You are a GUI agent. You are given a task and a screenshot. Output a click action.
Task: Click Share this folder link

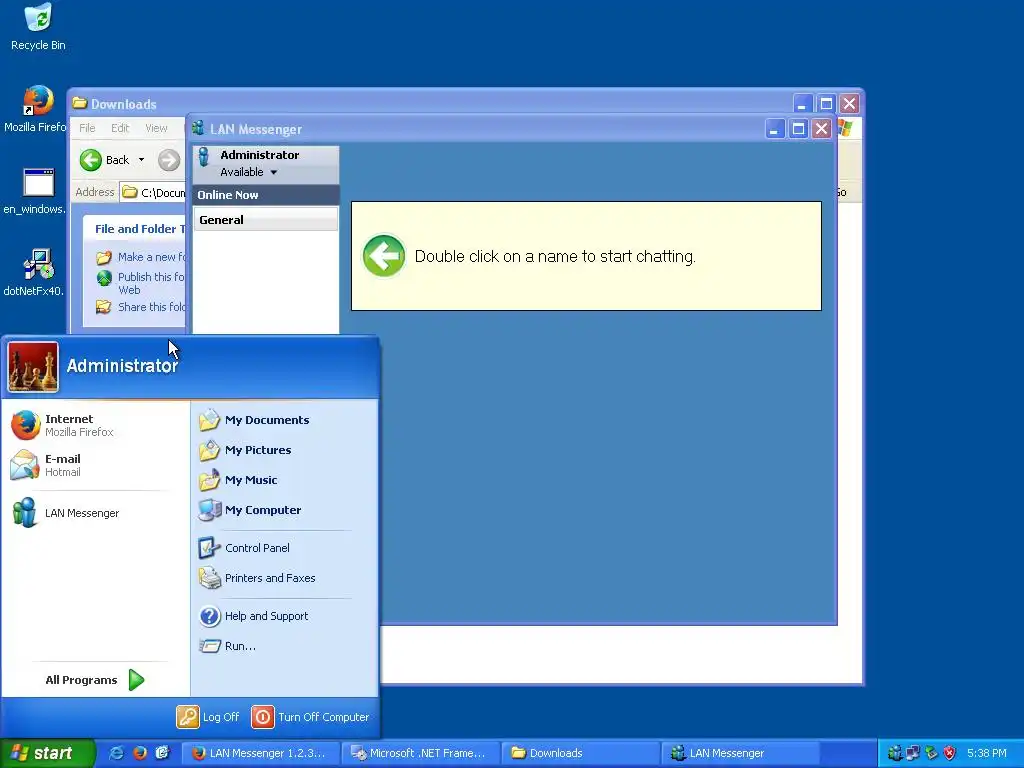pyautogui.click(x=142, y=307)
